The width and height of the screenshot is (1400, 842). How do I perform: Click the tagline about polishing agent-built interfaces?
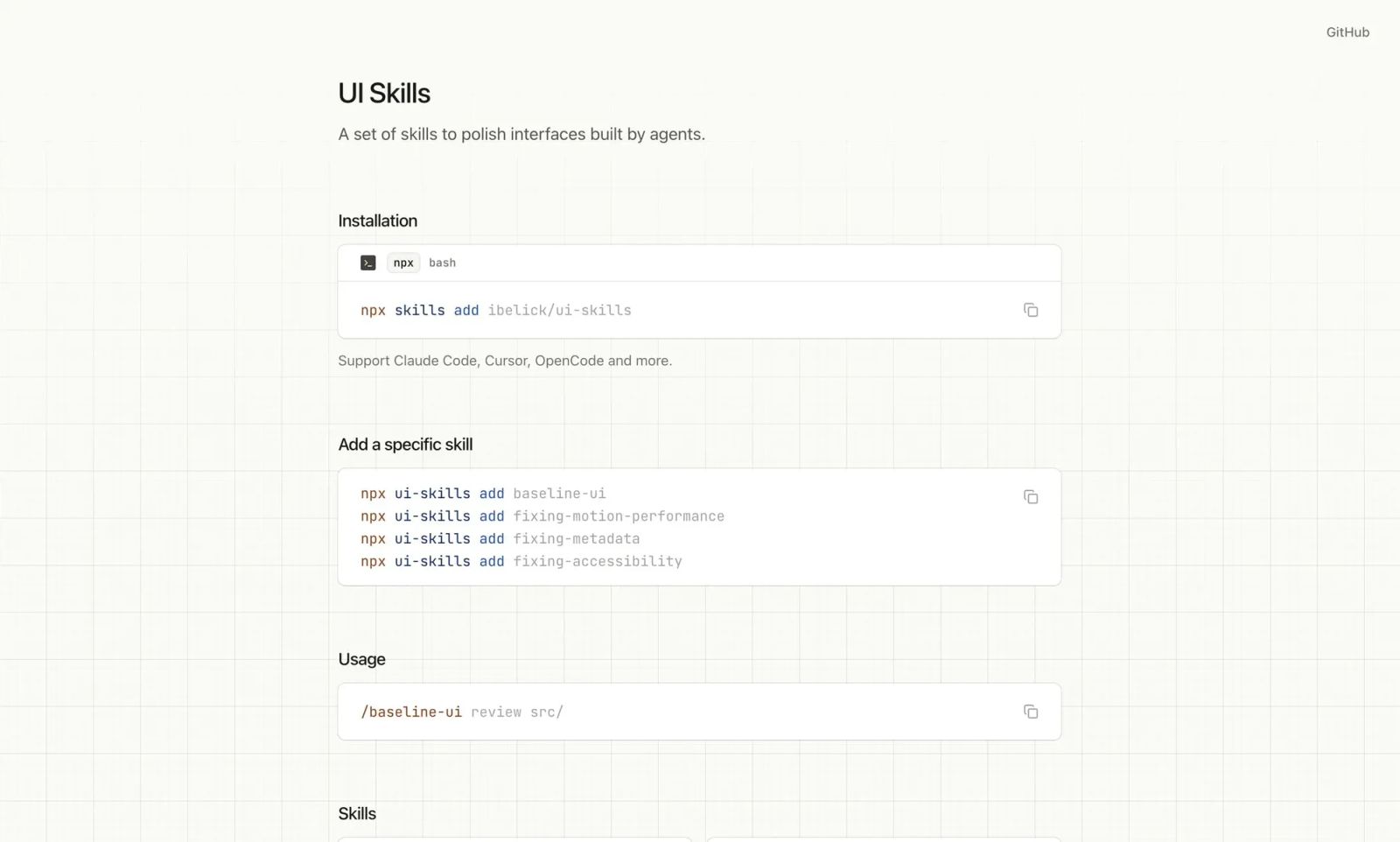coord(521,134)
